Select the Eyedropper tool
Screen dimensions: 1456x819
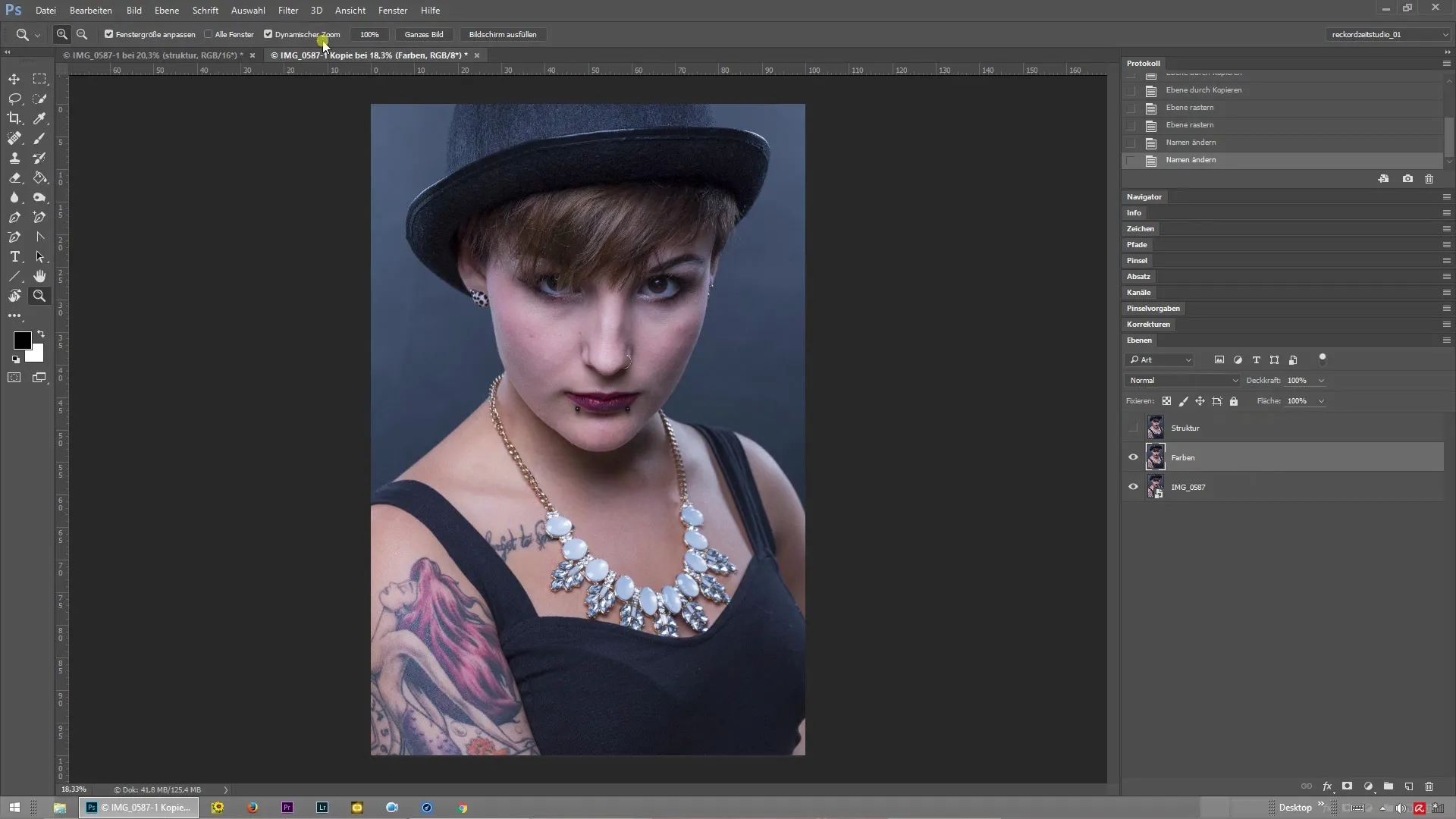(x=39, y=118)
